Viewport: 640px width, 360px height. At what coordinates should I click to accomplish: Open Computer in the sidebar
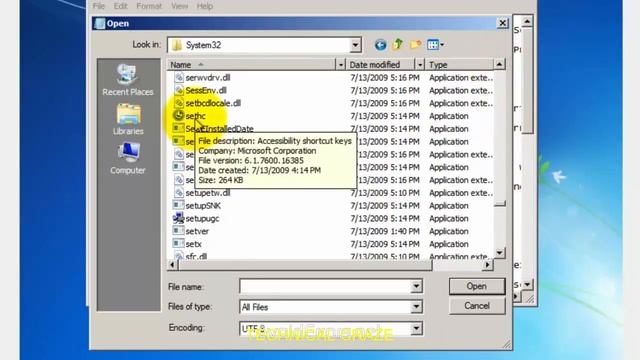point(128,159)
